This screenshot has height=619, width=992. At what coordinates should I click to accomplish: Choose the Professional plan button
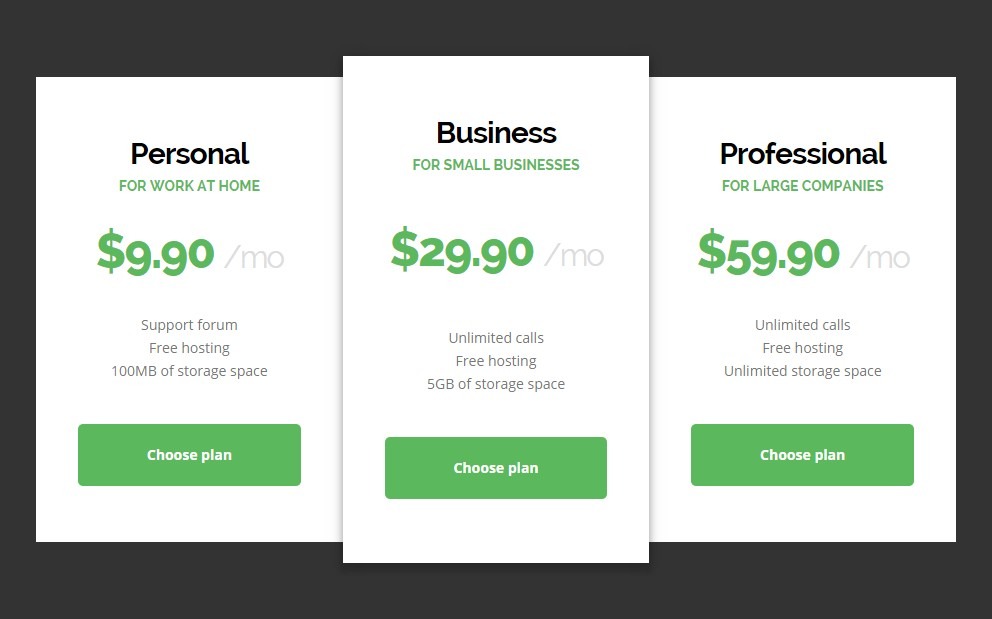click(802, 455)
